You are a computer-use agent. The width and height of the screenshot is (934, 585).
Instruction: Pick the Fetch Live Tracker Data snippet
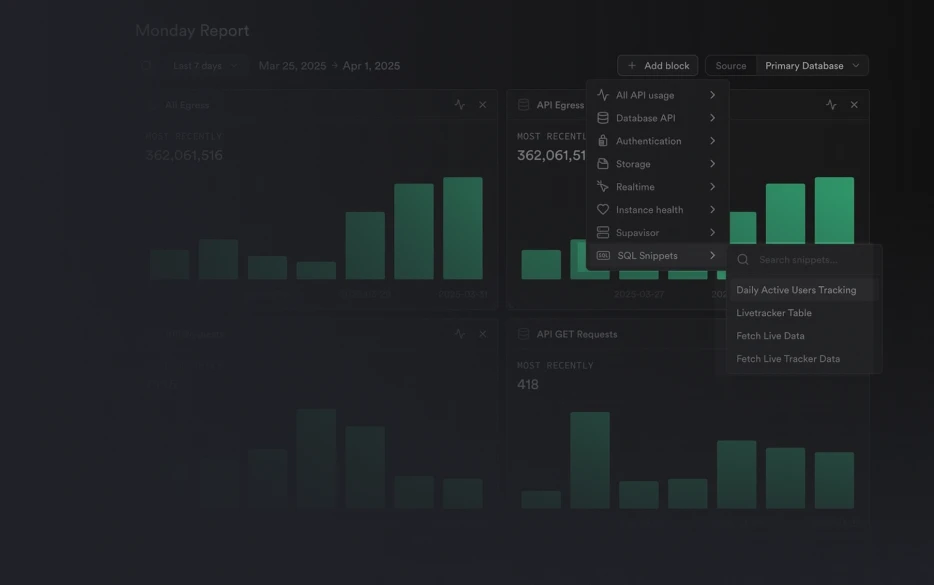click(x=788, y=359)
